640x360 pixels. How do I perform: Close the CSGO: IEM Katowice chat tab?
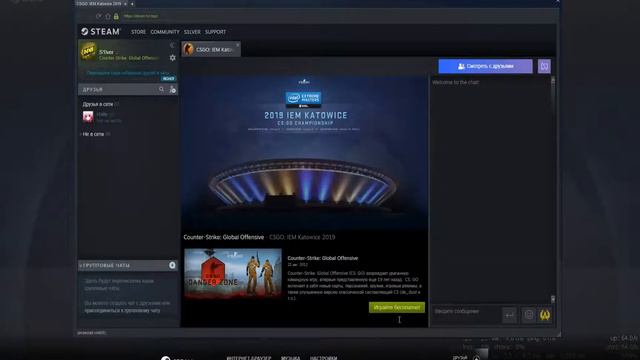pyautogui.click(x=238, y=45)
